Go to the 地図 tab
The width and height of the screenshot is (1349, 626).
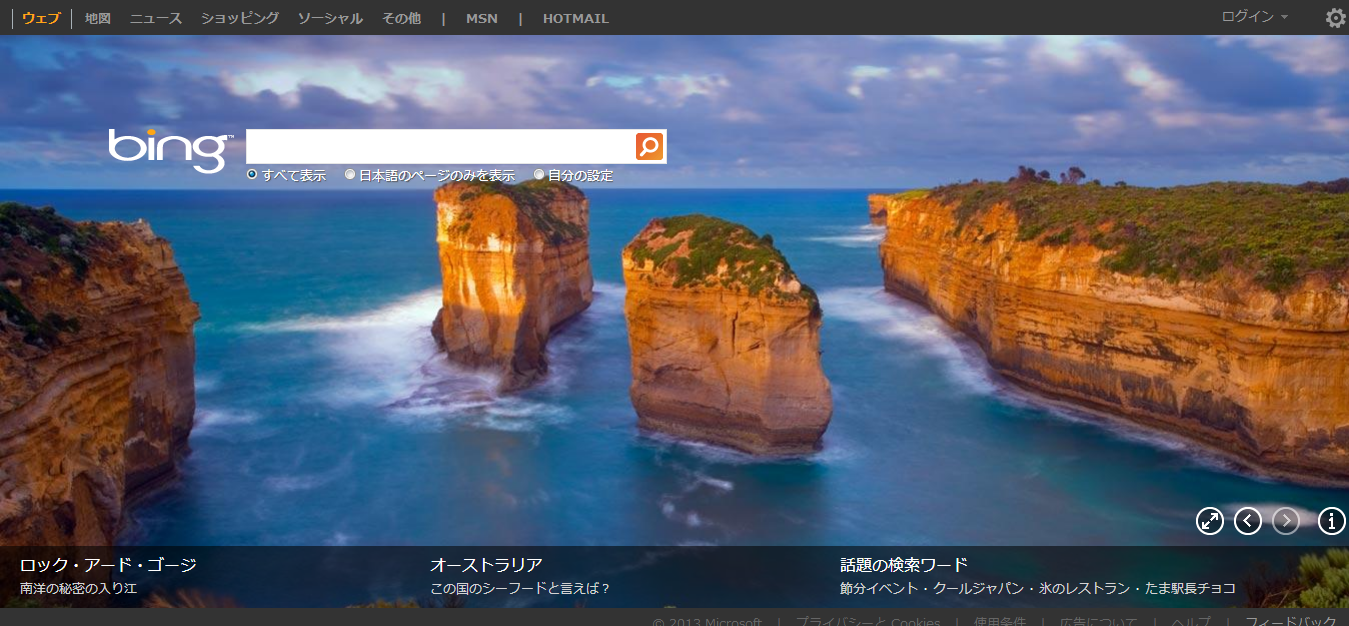point(98,18)
